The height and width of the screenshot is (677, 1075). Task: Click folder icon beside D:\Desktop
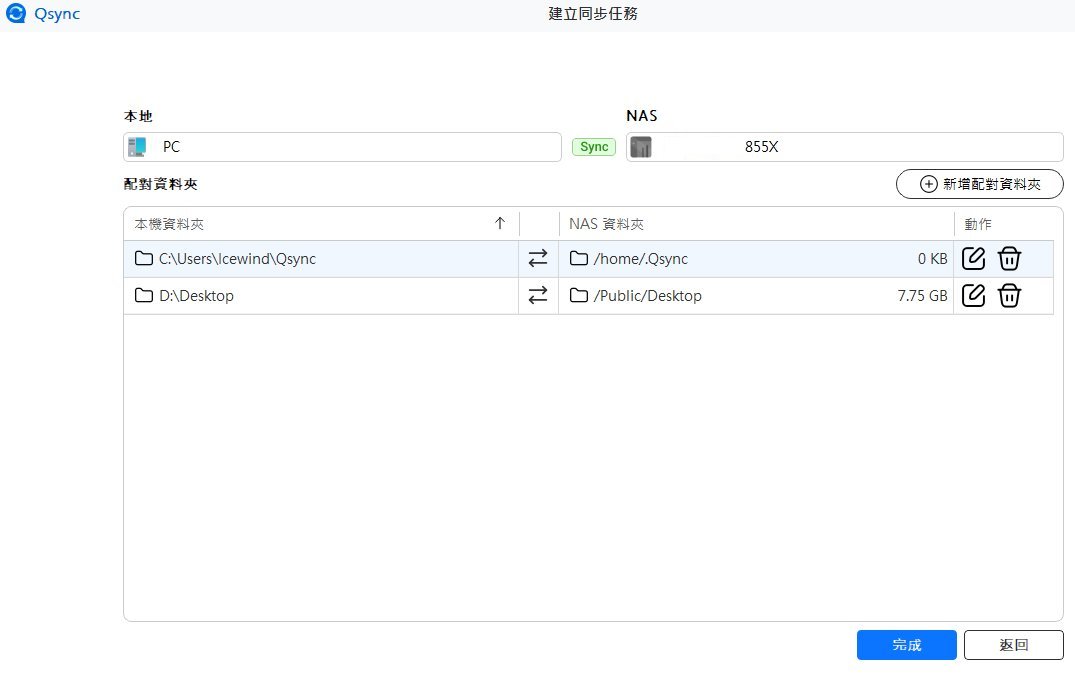pyautogui.click(x=144, y=295)
